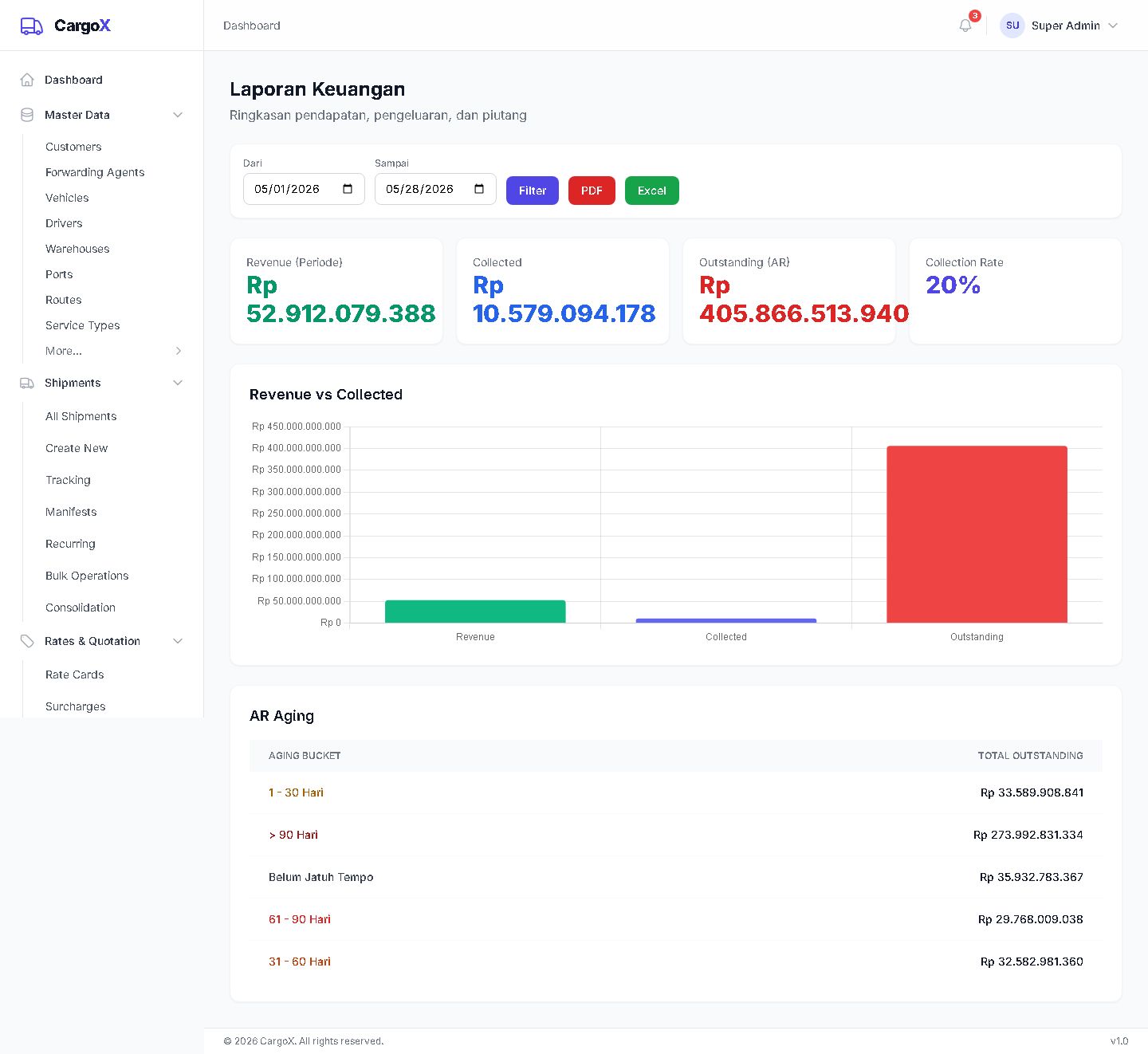
Task: Open calendar picker in Sampai date field
Action: pos(479,189)
